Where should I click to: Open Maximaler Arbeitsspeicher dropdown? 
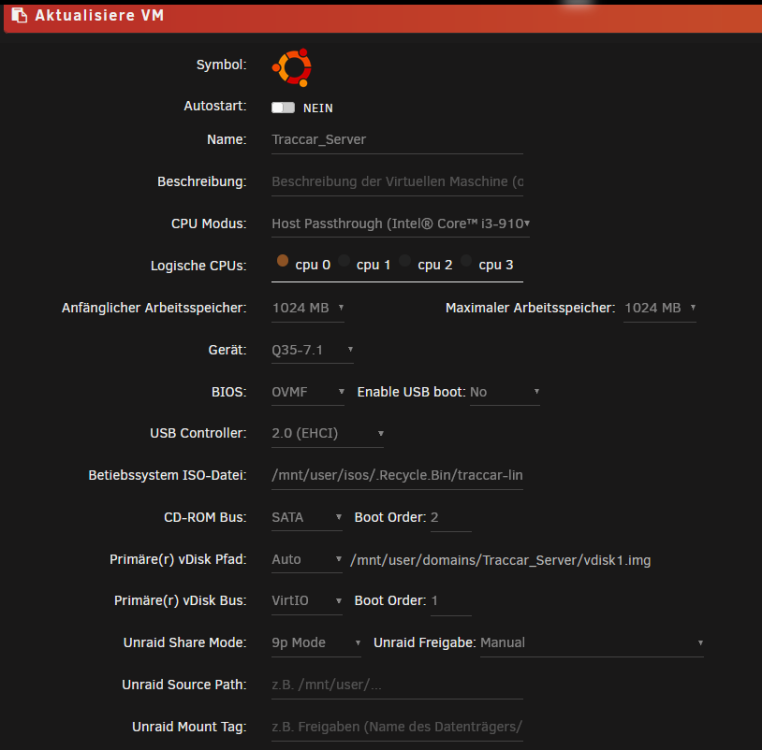659,308
